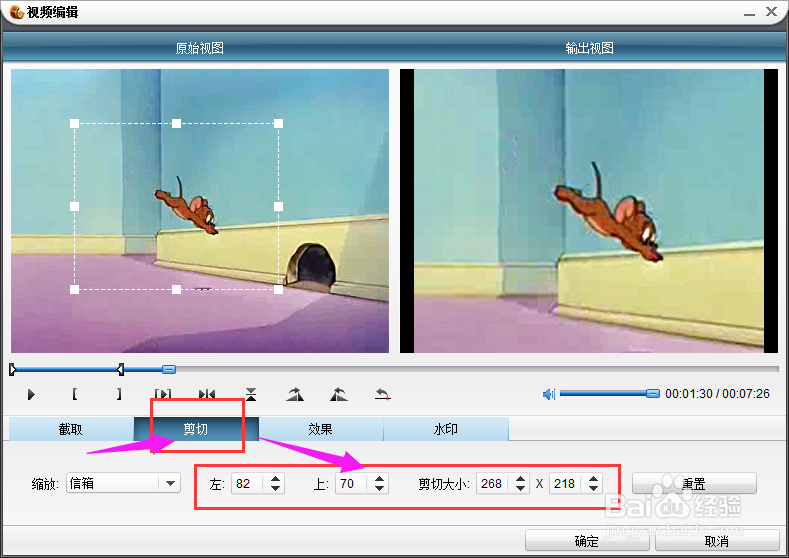Click the crop box bottom-left handle
This screenshot has width=789, height=558.
pyautogui.click(x=74, y=289)
